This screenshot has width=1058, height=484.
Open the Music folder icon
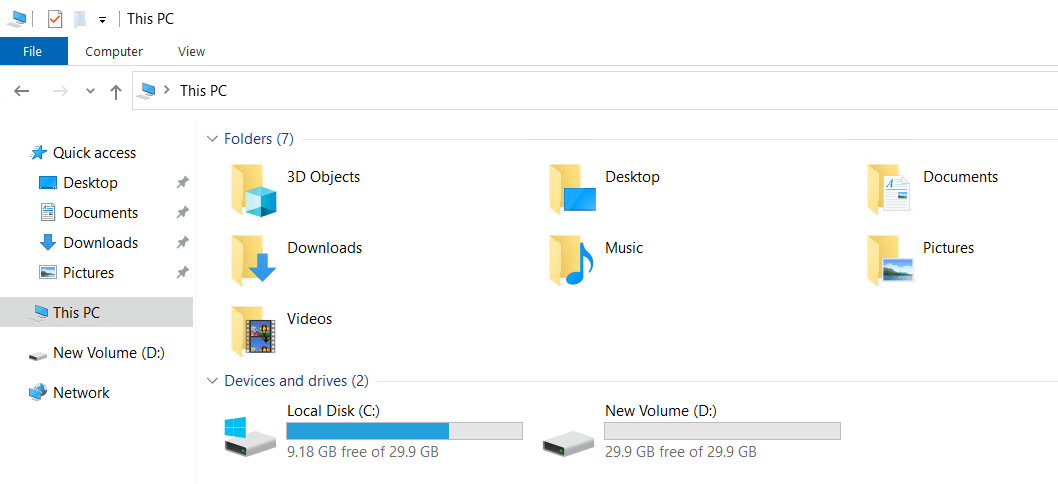[571, 261]
